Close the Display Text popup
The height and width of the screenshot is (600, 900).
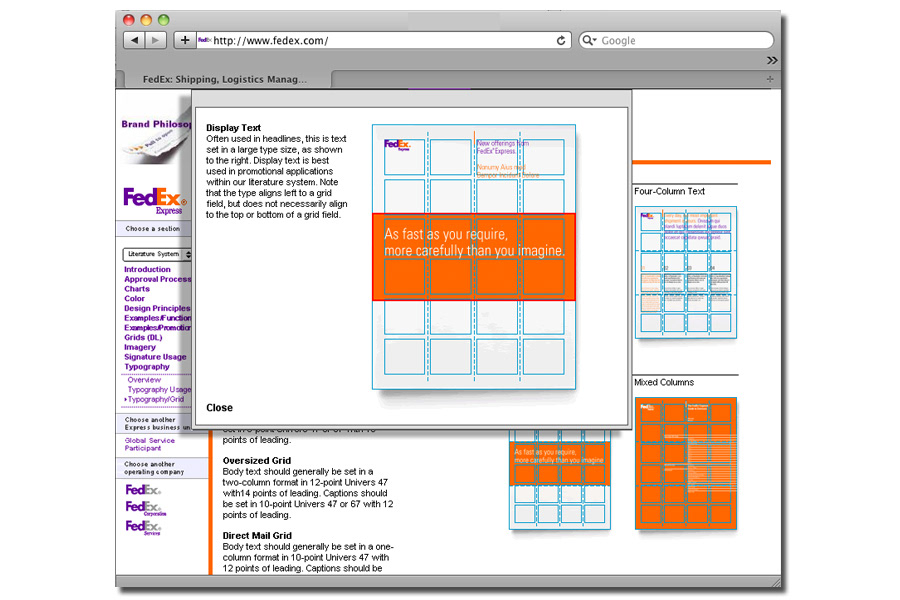(x=219, y=408)
